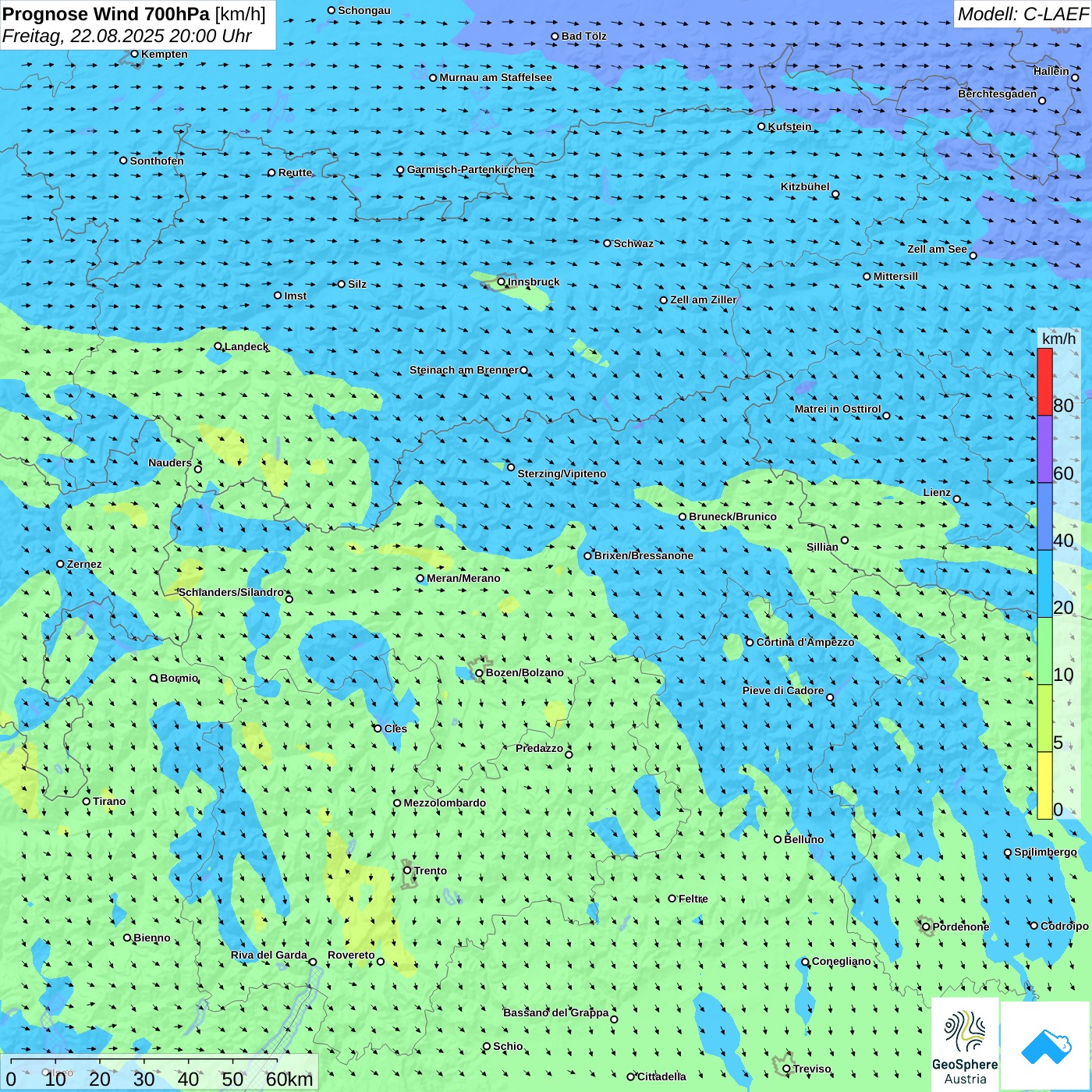Click the Rovereto label
This screenshot has width=1092, height=1092.
pyautogui.click(x=351, y=955)
